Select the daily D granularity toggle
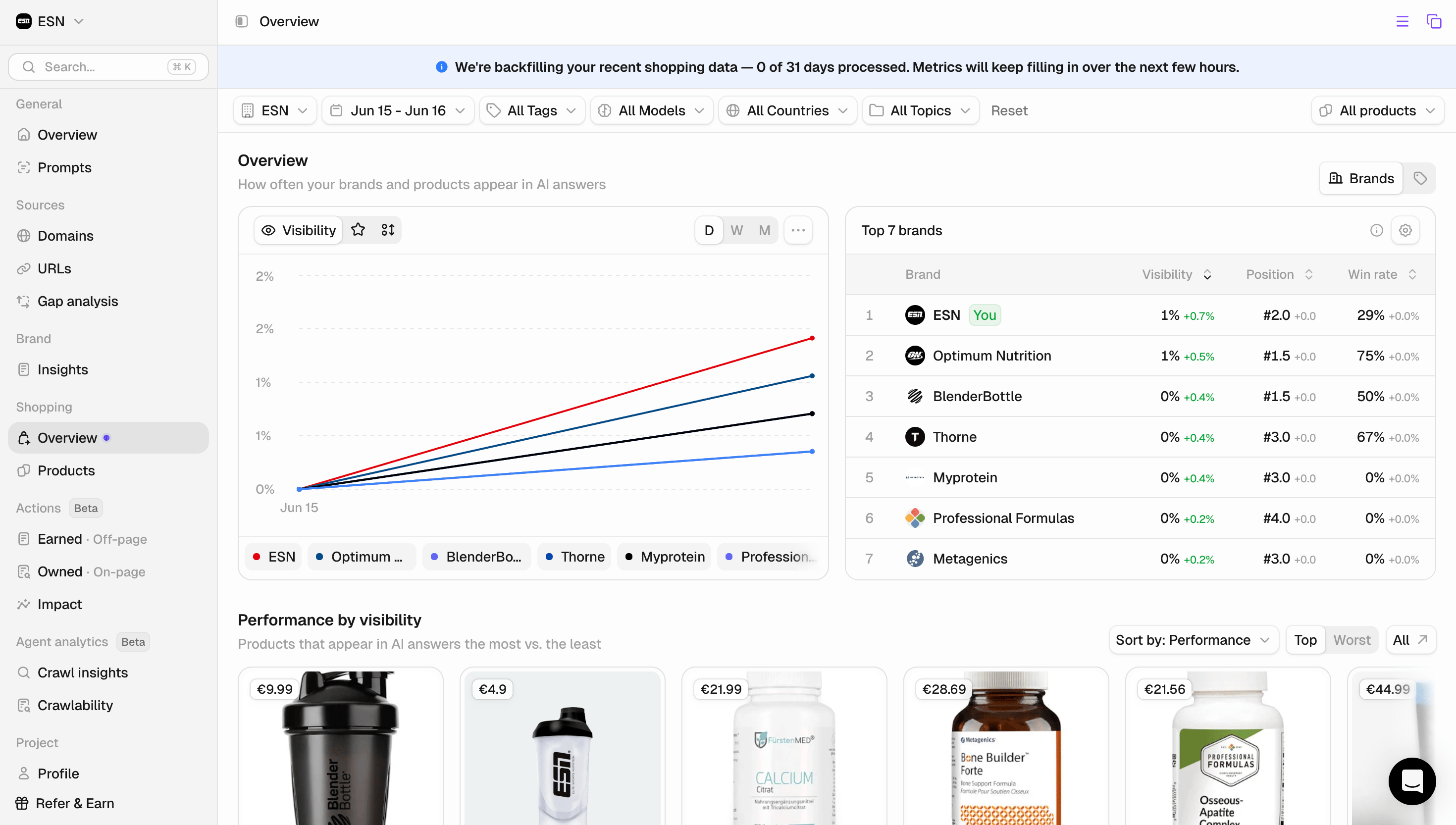The width and height of the screenshot is (1456, 825). tap(709, 230)
